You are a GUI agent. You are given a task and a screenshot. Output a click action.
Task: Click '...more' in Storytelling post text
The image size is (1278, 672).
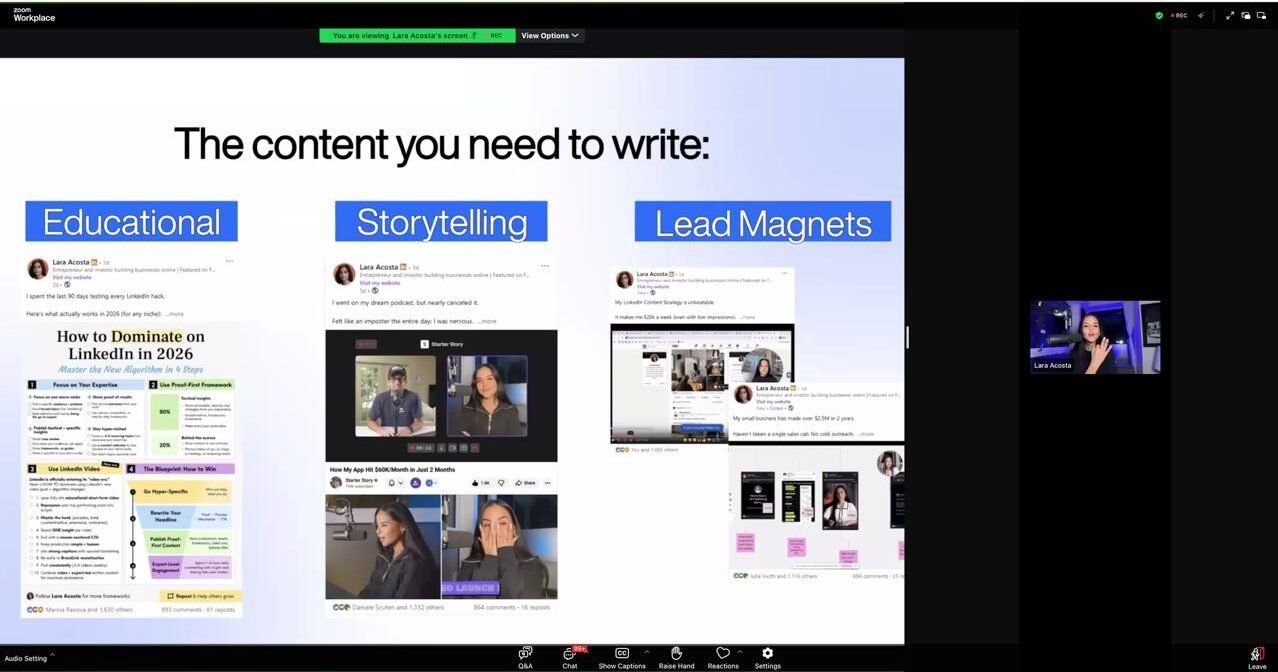487,321
